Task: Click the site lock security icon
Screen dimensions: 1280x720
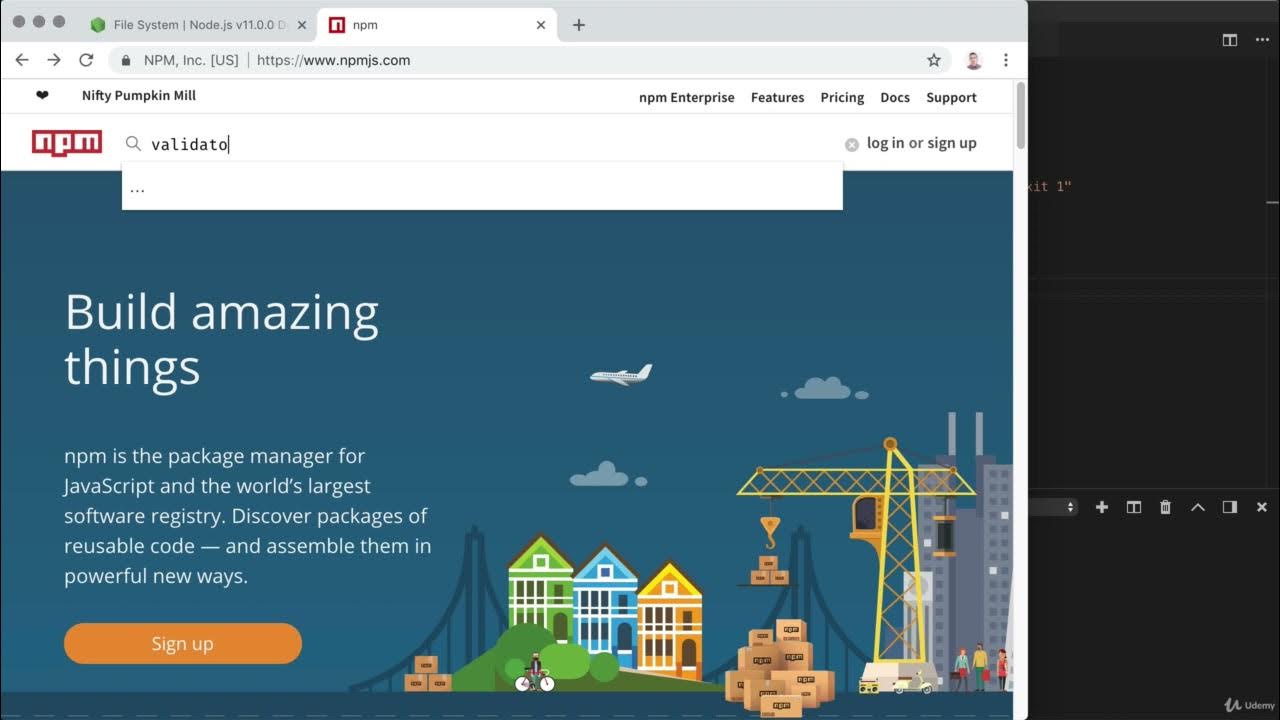Action: tap(126, 60)
